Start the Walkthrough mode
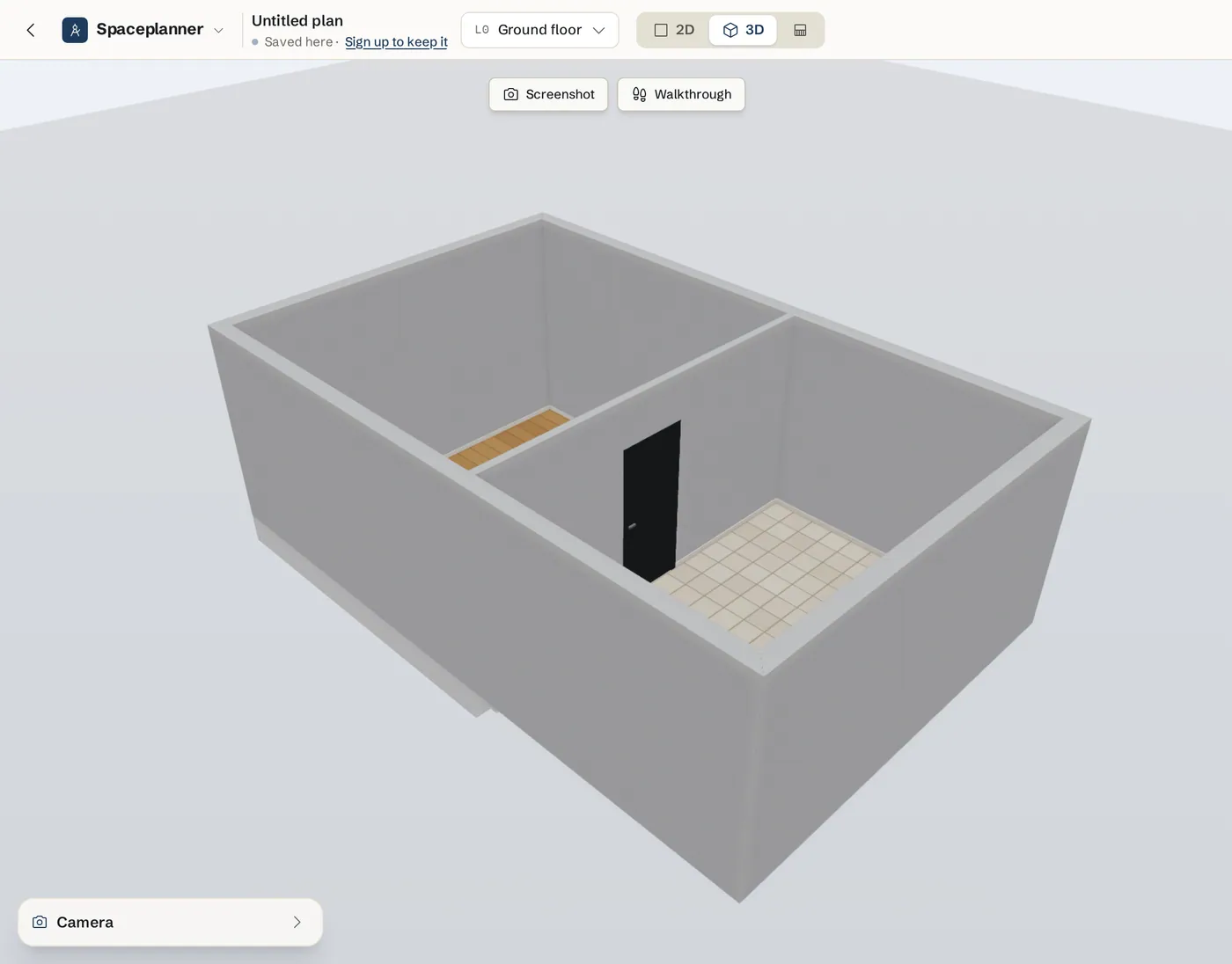1232x964 pixels. coord(681,94)
